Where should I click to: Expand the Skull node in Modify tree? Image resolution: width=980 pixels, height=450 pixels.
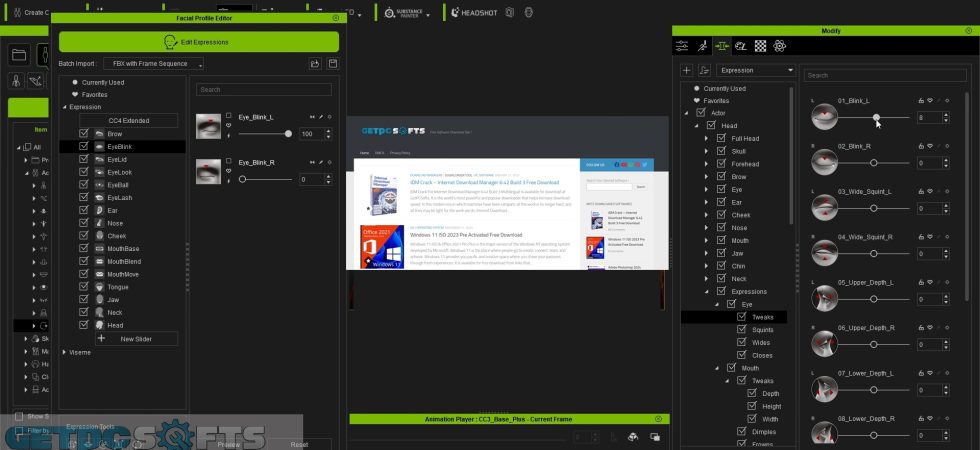pyautogui.click(x=706, y=151)
